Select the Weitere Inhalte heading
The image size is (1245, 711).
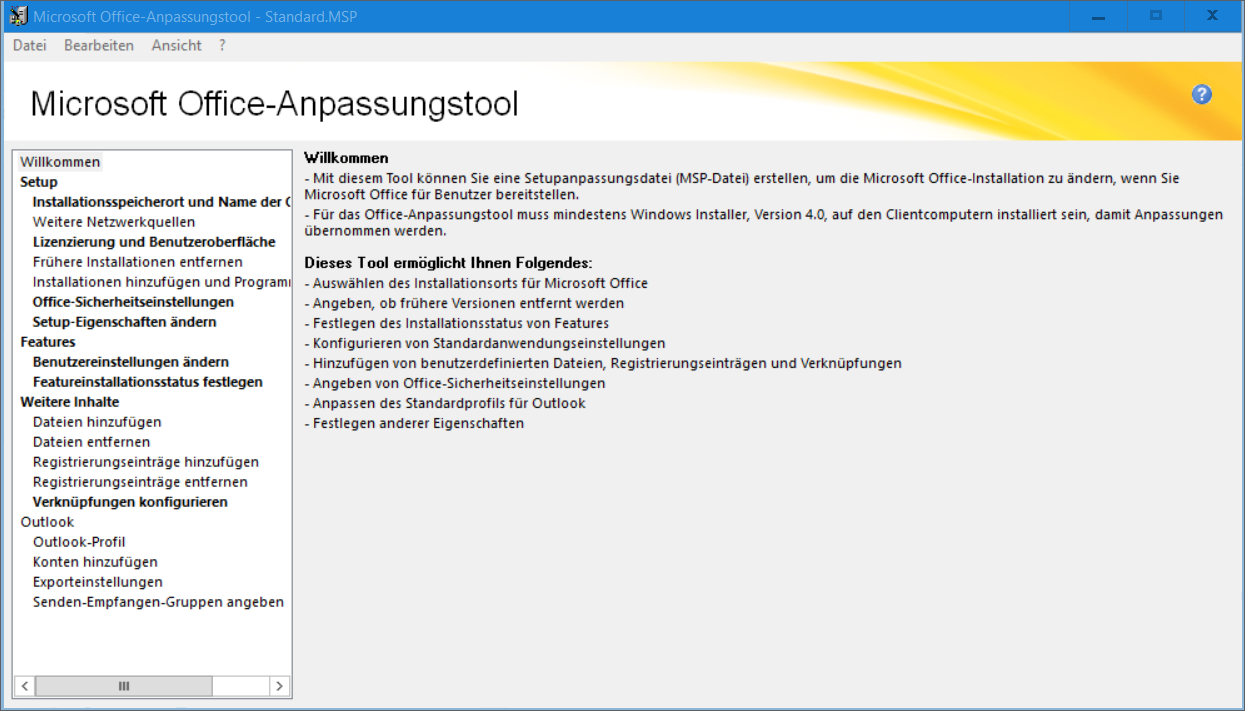[x=70, y=402]
